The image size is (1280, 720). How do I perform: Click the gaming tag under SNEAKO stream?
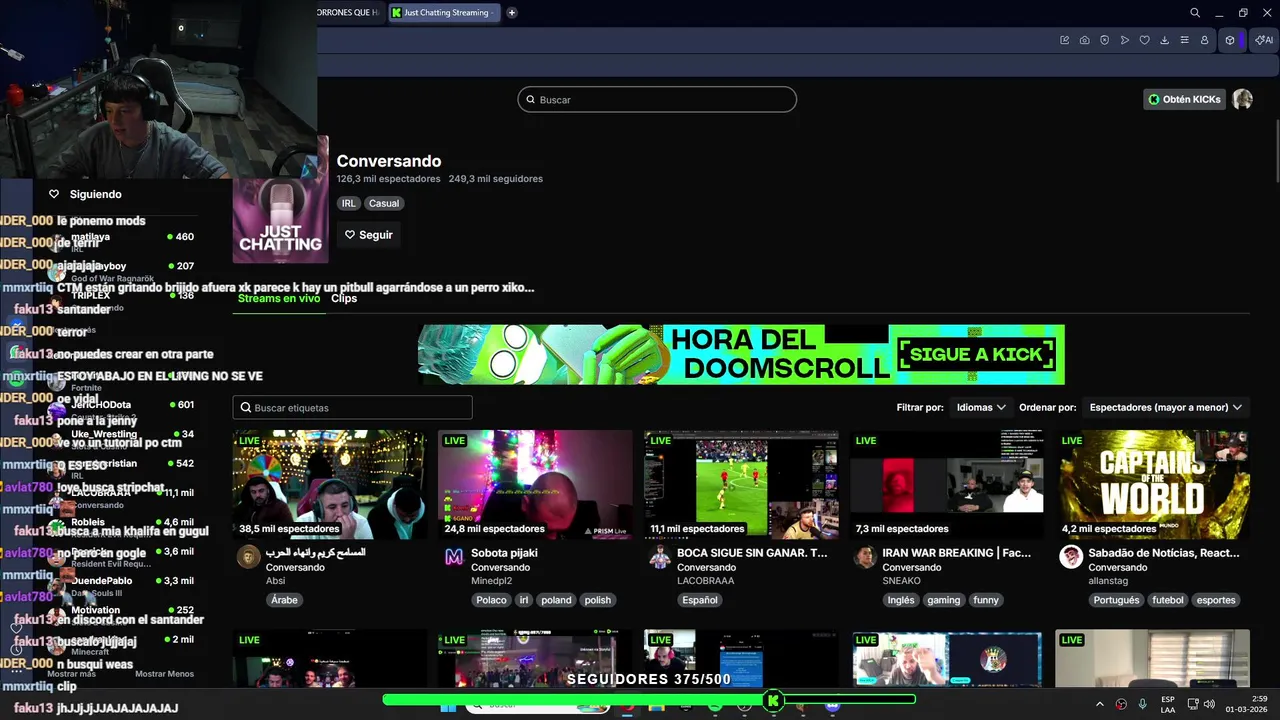pos(943,600)
